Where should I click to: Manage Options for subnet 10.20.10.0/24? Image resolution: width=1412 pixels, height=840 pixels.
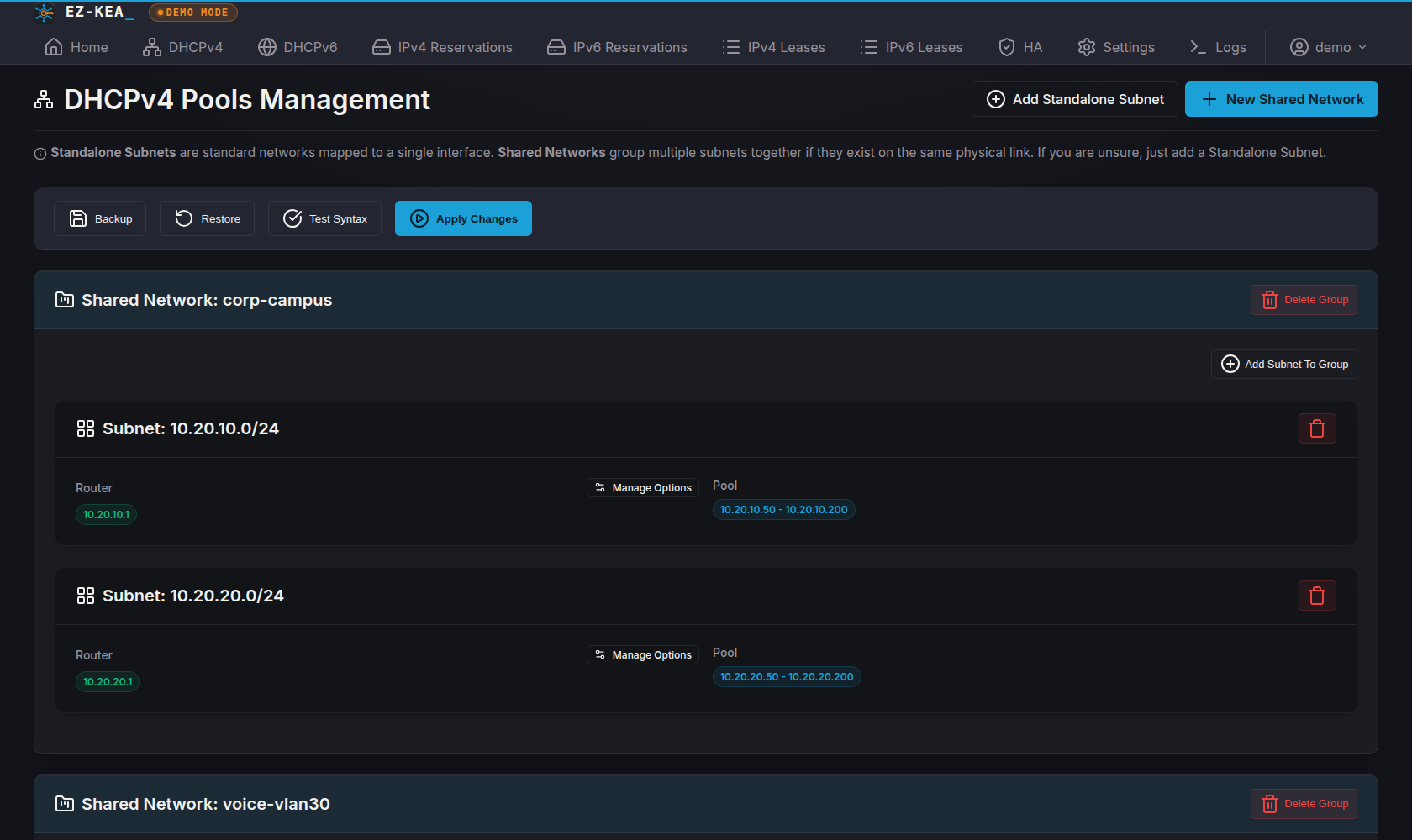643,487
